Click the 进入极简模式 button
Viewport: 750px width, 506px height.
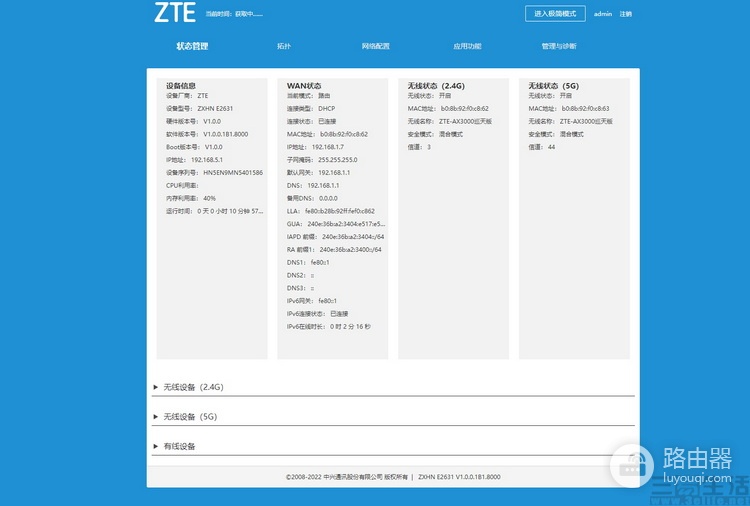[x=555, y=13]
